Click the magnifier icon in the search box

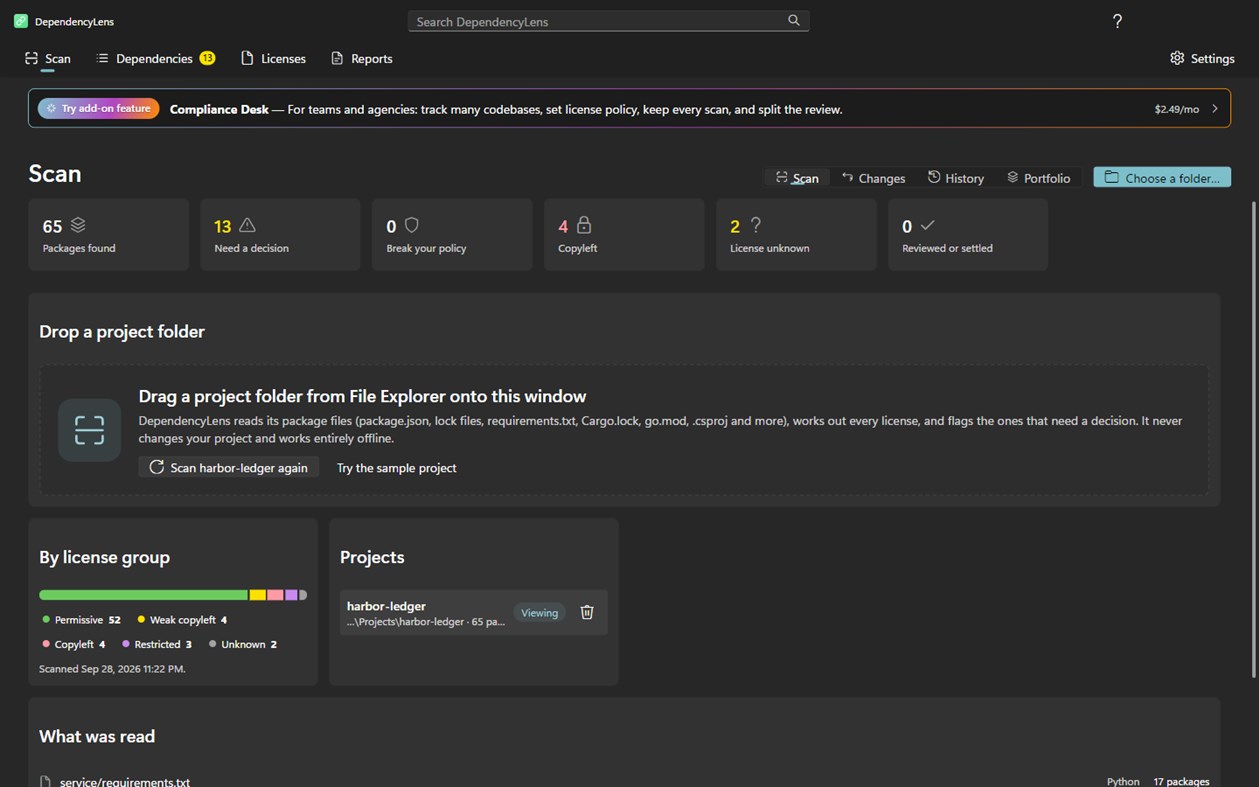794,21
